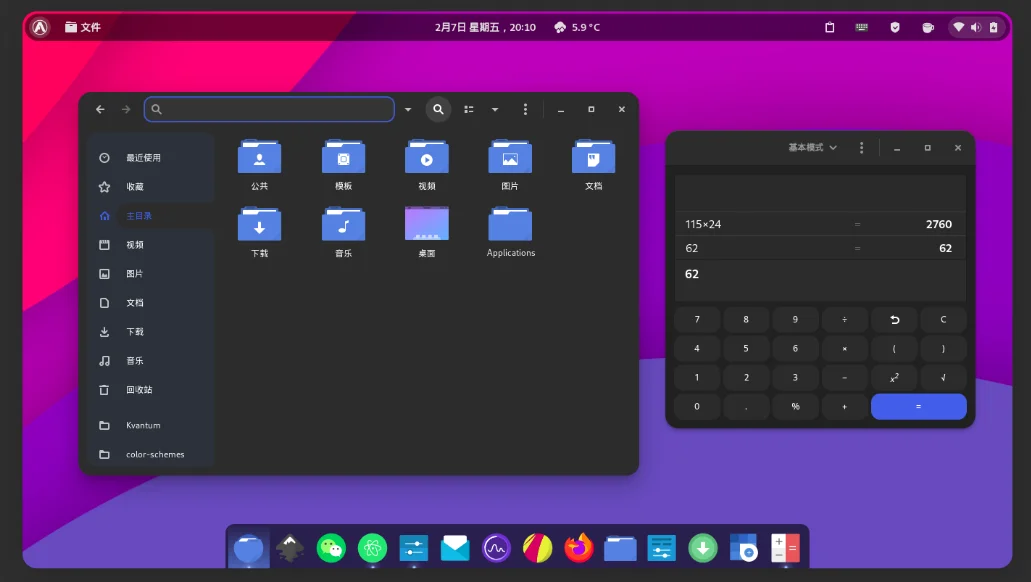The width and height of the screenshot is (1031, 582).
Task: Insert a close parenthesis in calculator
Action: tap(944, 349)
